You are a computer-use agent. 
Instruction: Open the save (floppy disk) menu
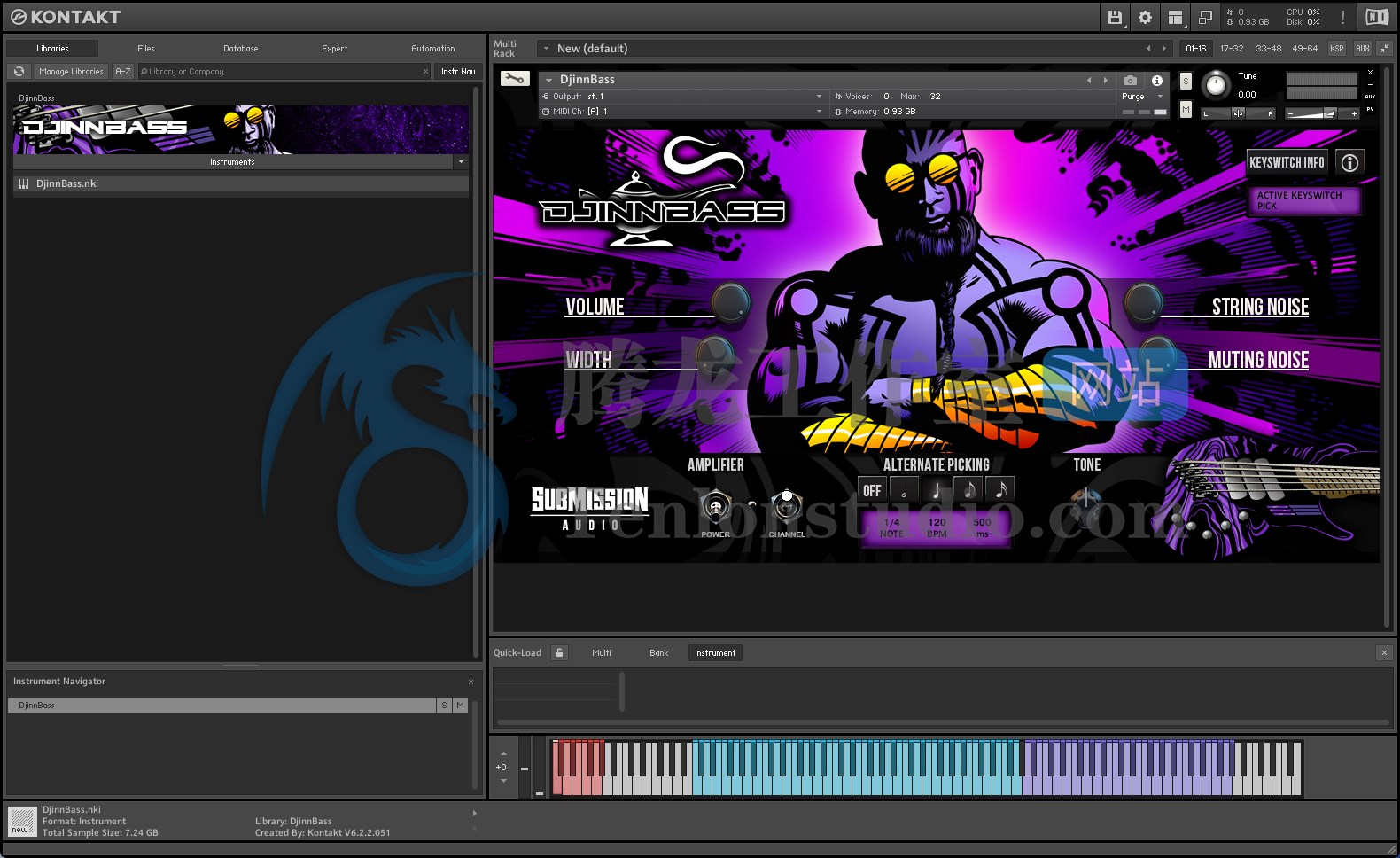click(1115, 17)
